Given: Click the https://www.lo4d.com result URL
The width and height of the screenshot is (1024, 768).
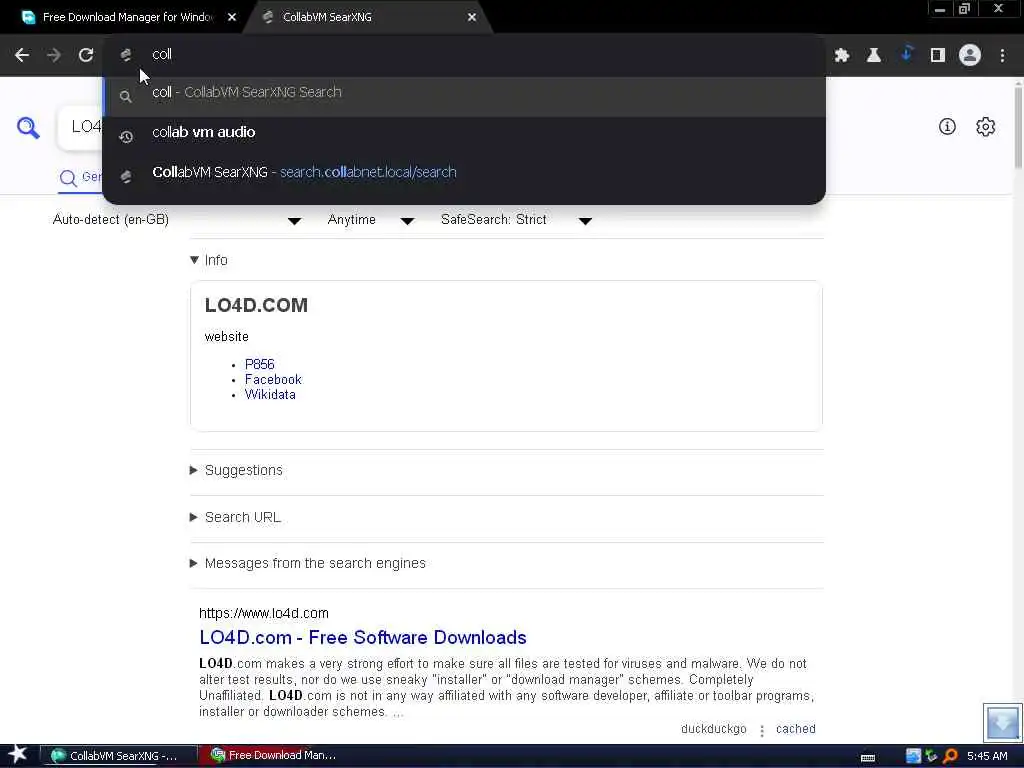Looking at the screenshot, I should pyautogui.click(x=264, y=613).
